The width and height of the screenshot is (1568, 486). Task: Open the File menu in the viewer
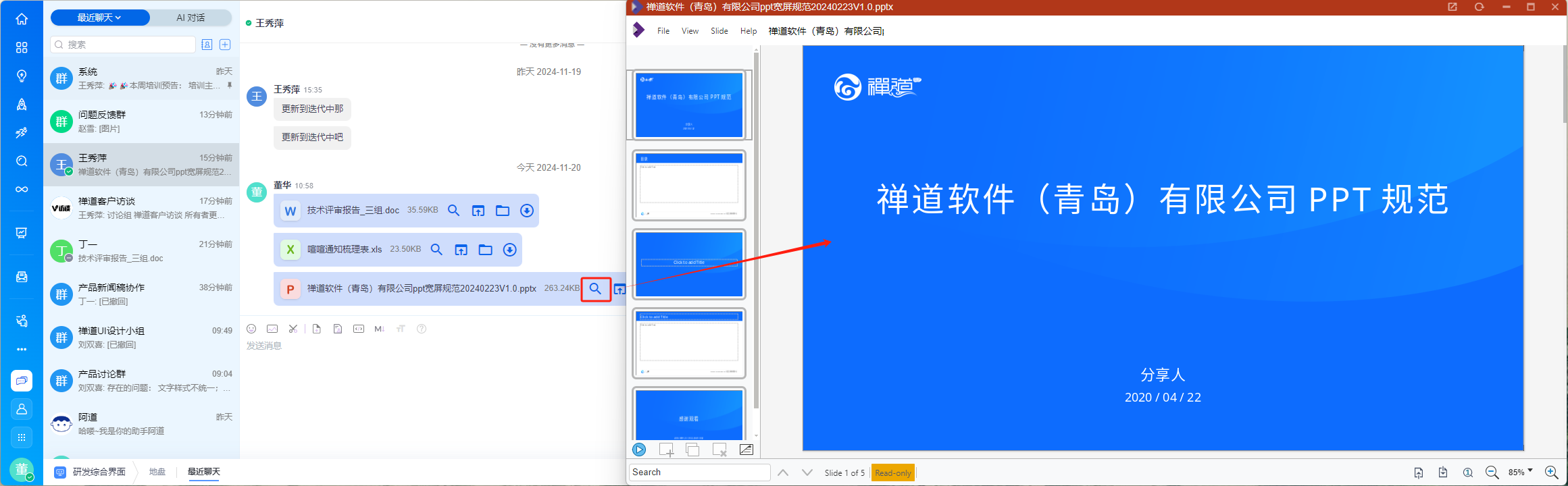663,31
